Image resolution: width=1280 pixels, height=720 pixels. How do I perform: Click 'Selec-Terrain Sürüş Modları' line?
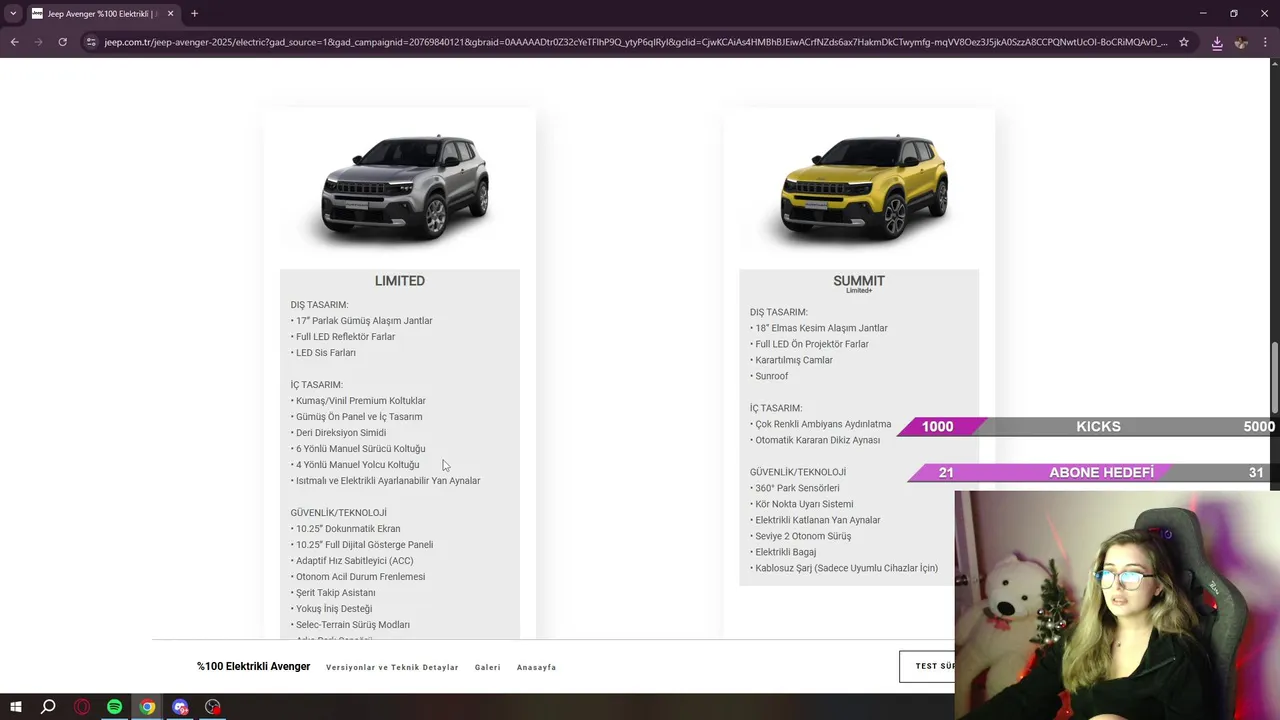[x=350, y=625]
